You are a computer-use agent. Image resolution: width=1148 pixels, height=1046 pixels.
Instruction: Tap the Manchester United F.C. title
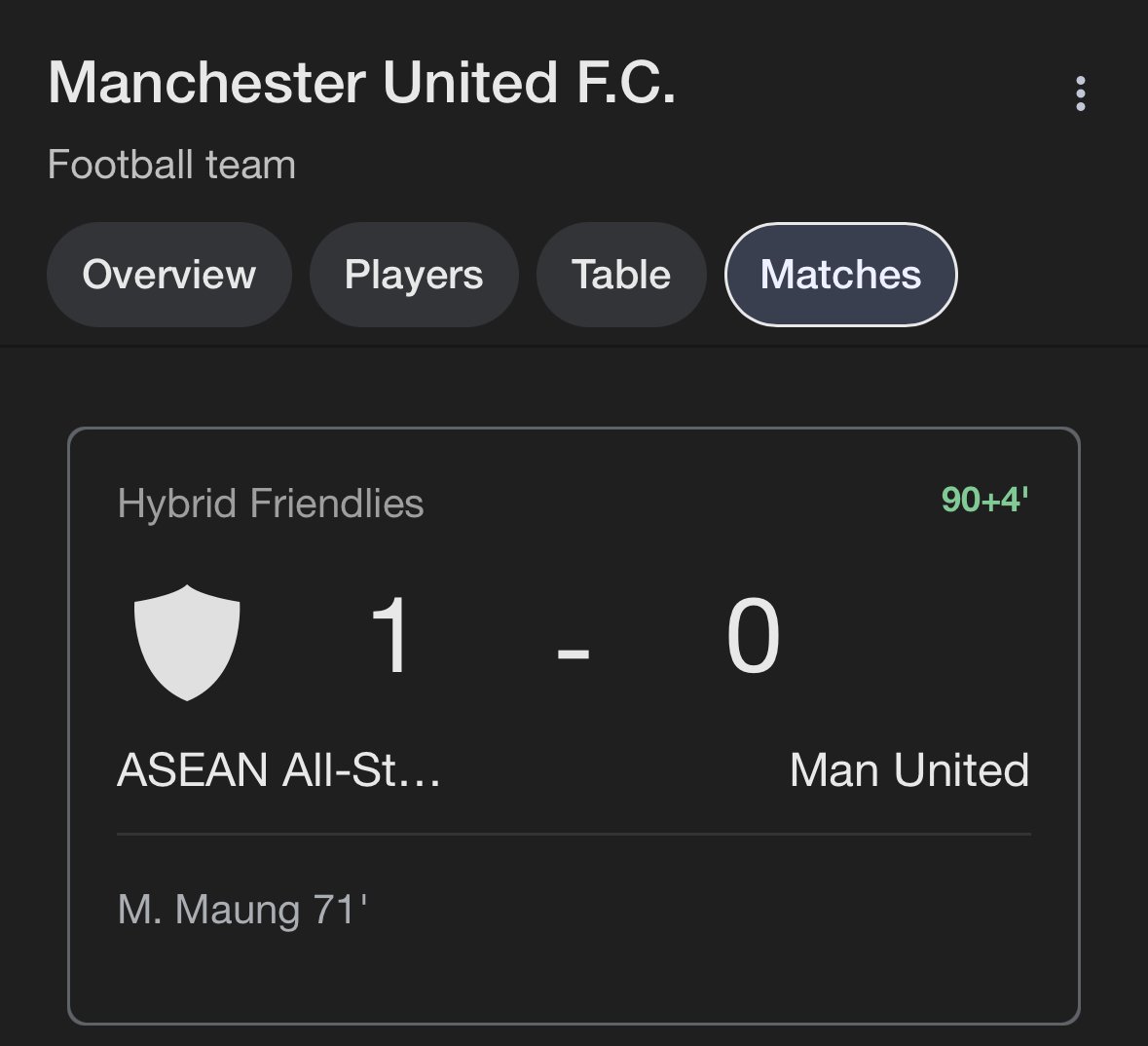coord(361,82)
